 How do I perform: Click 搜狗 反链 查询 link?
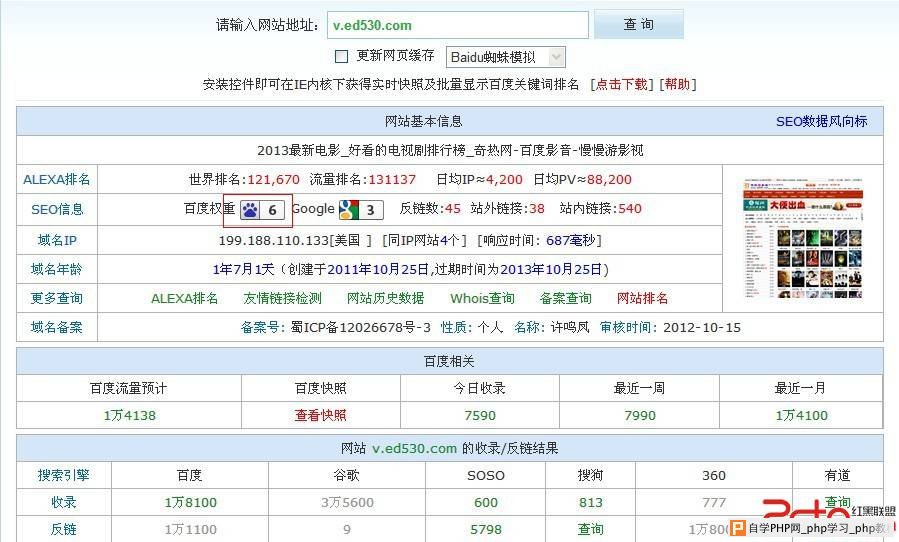591,529
